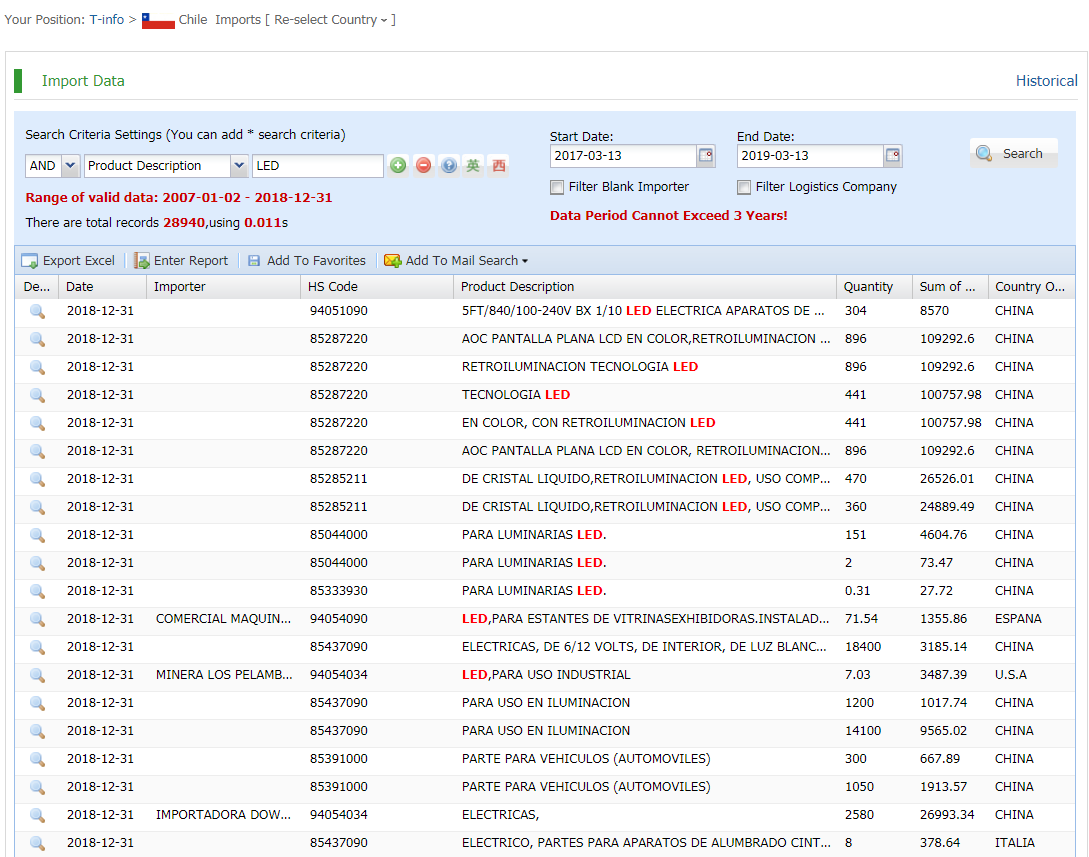Open the Historical link

[x=1046, y=81]
